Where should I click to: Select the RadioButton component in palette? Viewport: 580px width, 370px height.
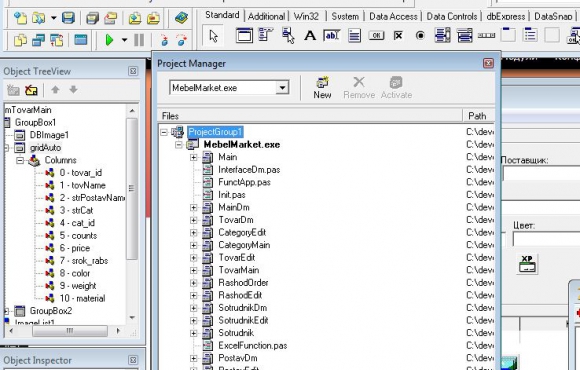[x=420, y=36]
